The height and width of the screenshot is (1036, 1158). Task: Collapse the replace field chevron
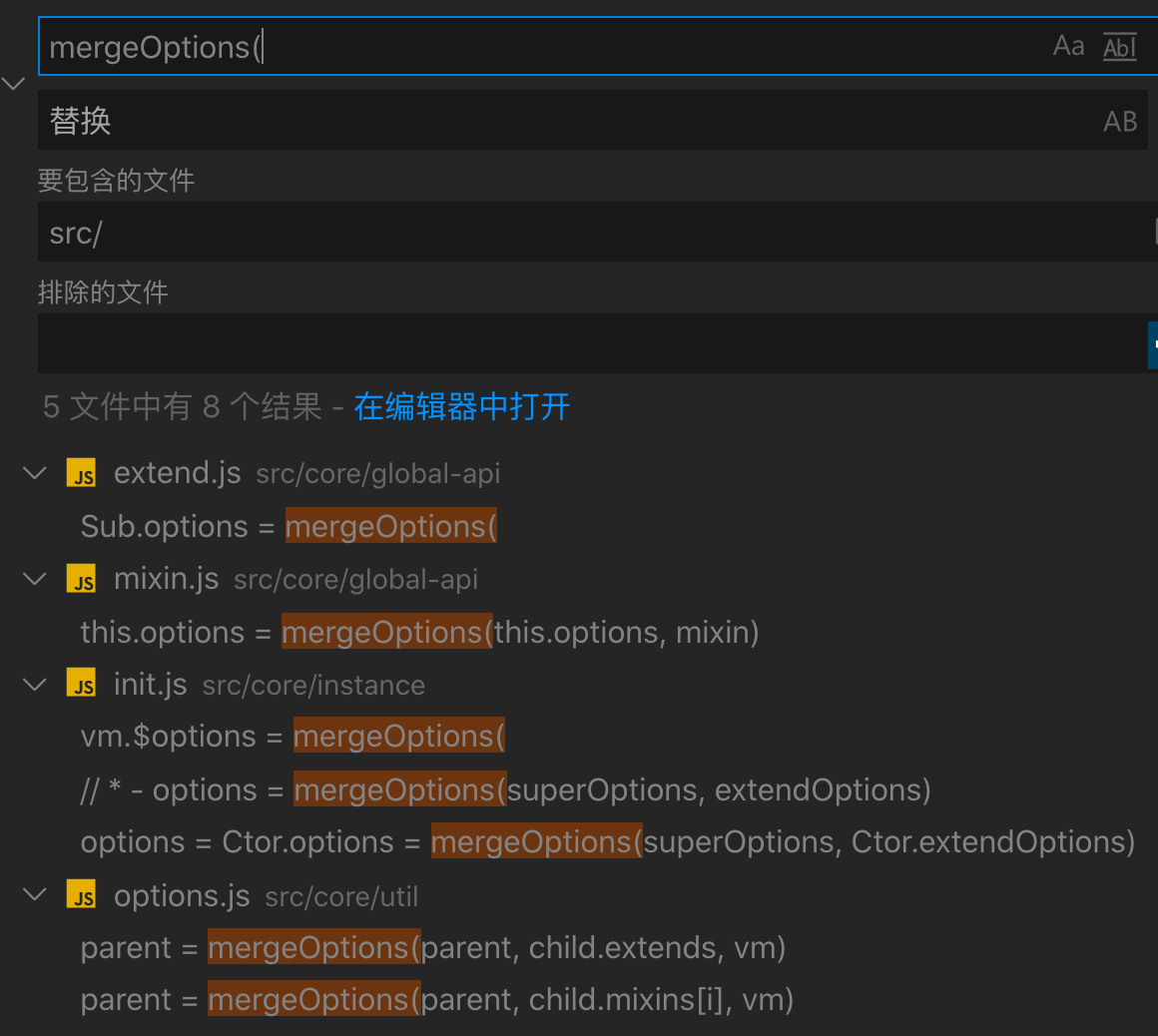click(14, 84)
